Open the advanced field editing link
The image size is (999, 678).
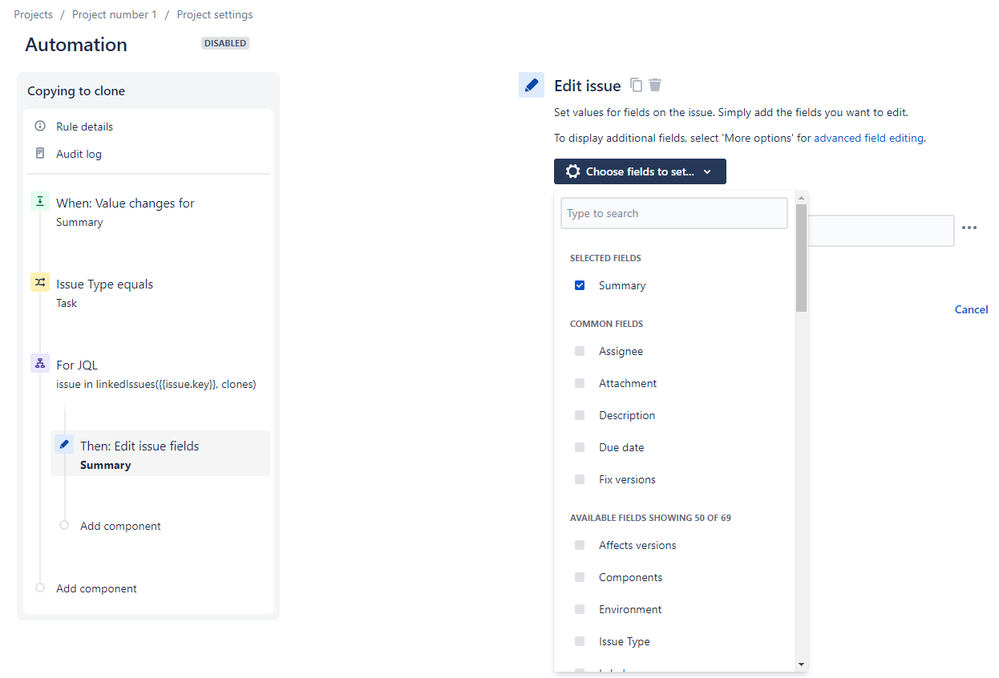[x=868, y=138]
